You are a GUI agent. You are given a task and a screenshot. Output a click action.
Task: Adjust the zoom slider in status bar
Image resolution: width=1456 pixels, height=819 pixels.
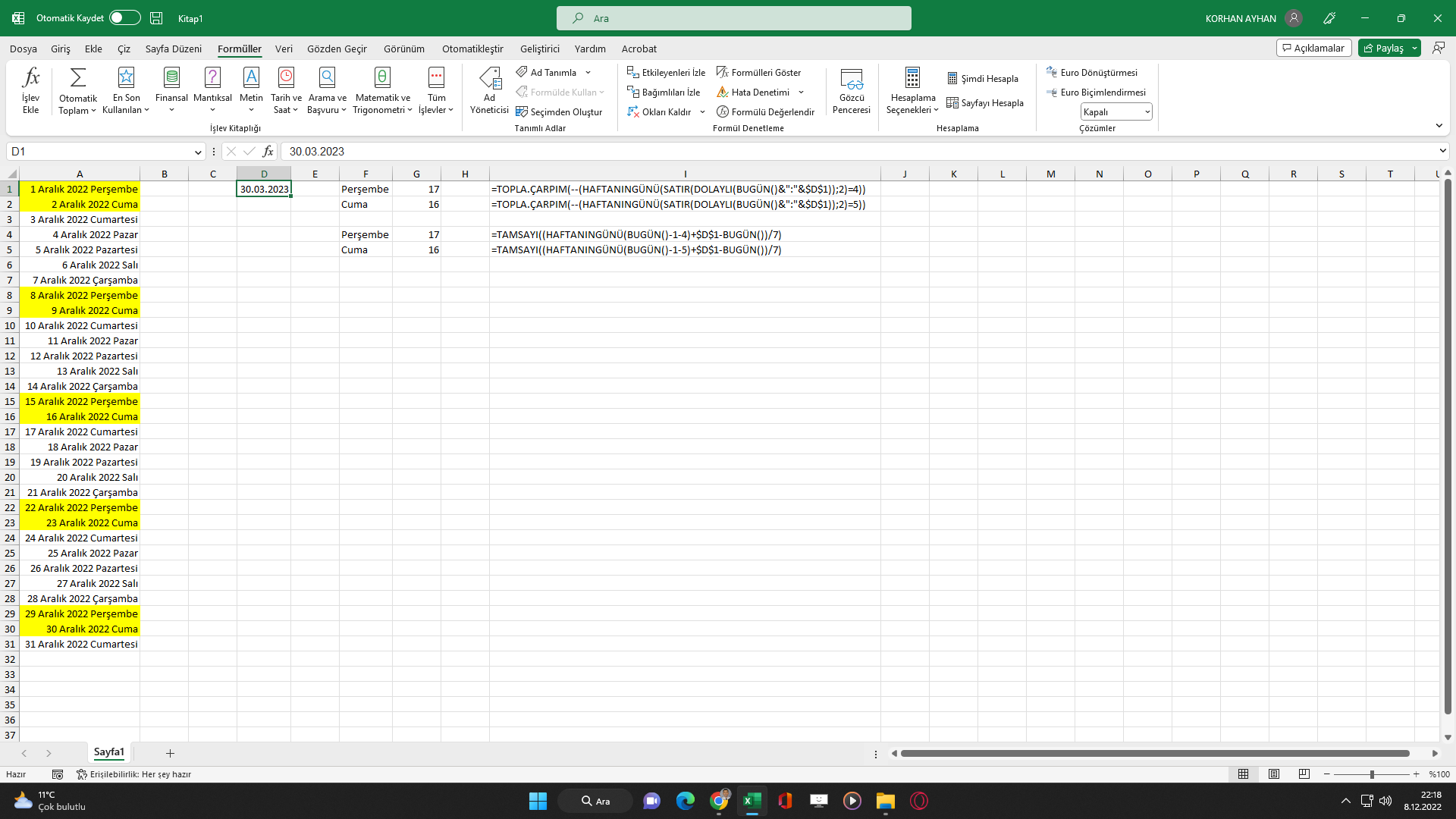pos(1371,774)
